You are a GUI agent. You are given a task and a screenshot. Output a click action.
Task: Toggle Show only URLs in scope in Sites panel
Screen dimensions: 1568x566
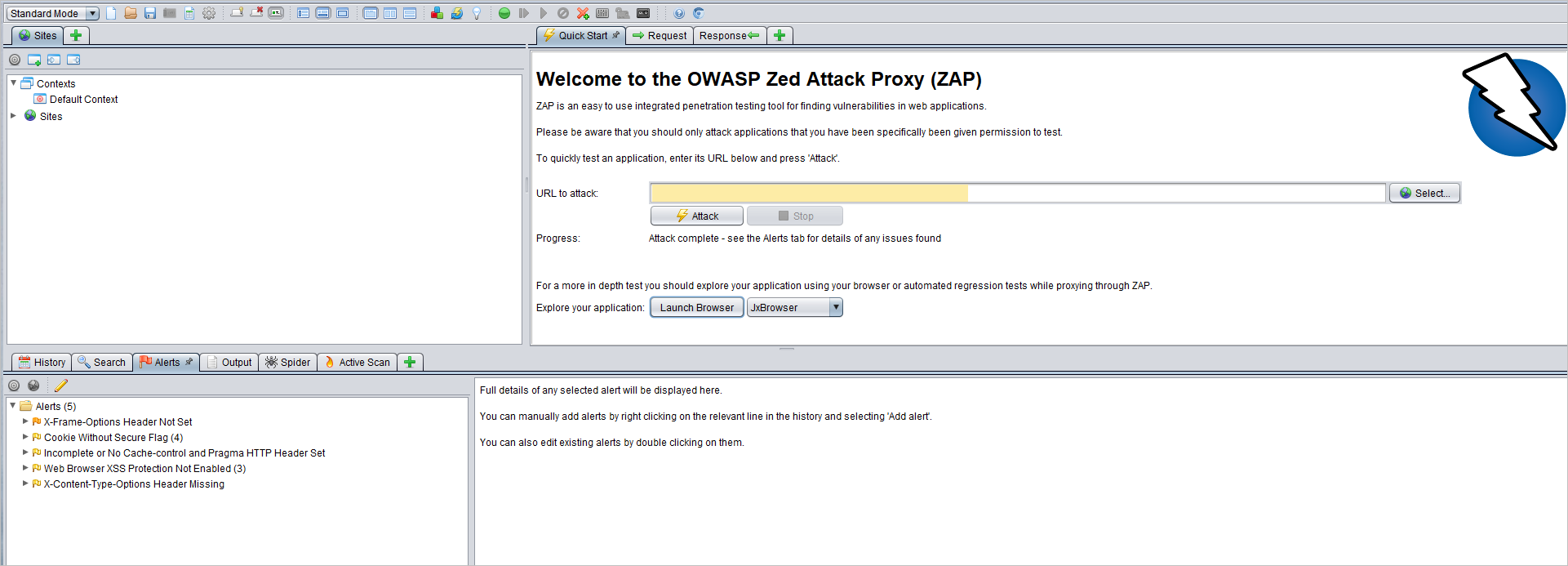tap(15, 60)
